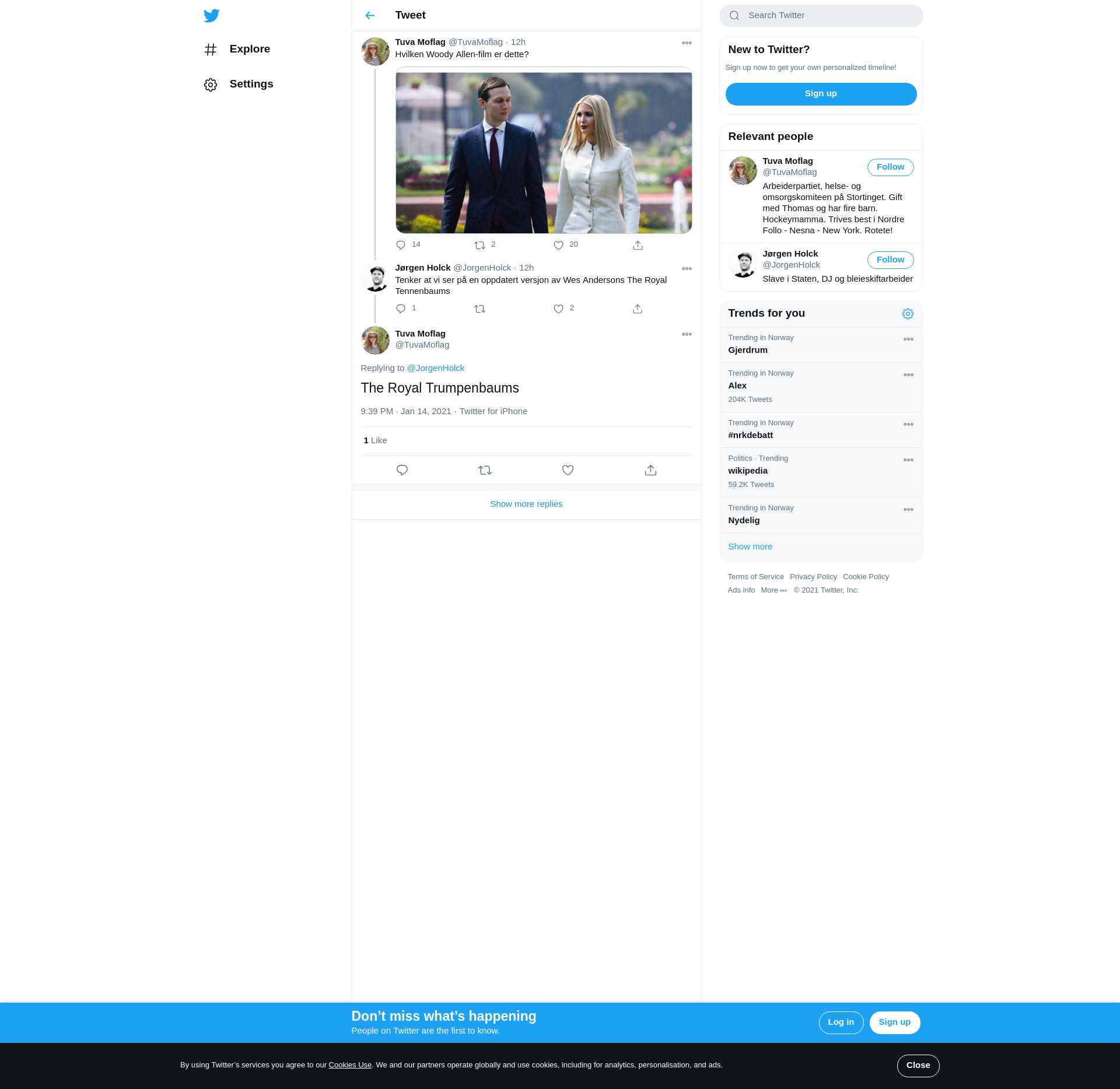Open options for the Gjerdrum trend
1120x1089 pixels.
[908, 339]
